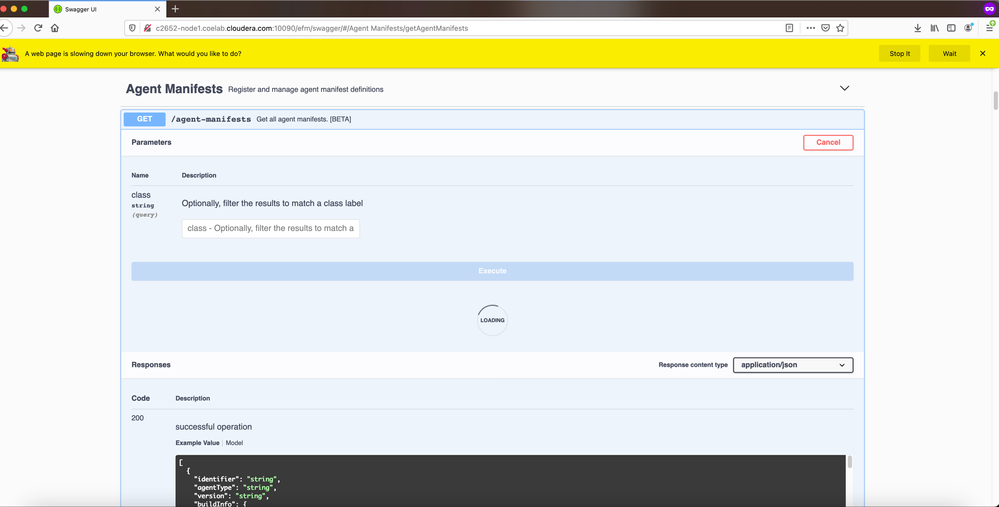The width and height of the screenshot is (999, 507).
Task: Close the Swagger UI tab
Action: tap(157, 9)
